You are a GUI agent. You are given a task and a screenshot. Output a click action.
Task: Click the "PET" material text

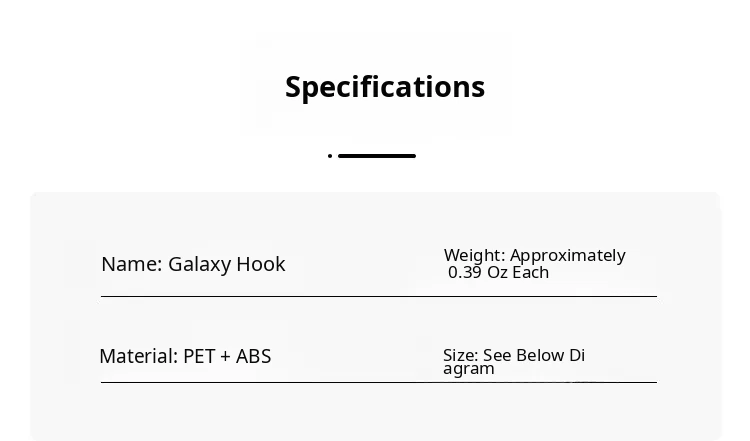(198, 356)
